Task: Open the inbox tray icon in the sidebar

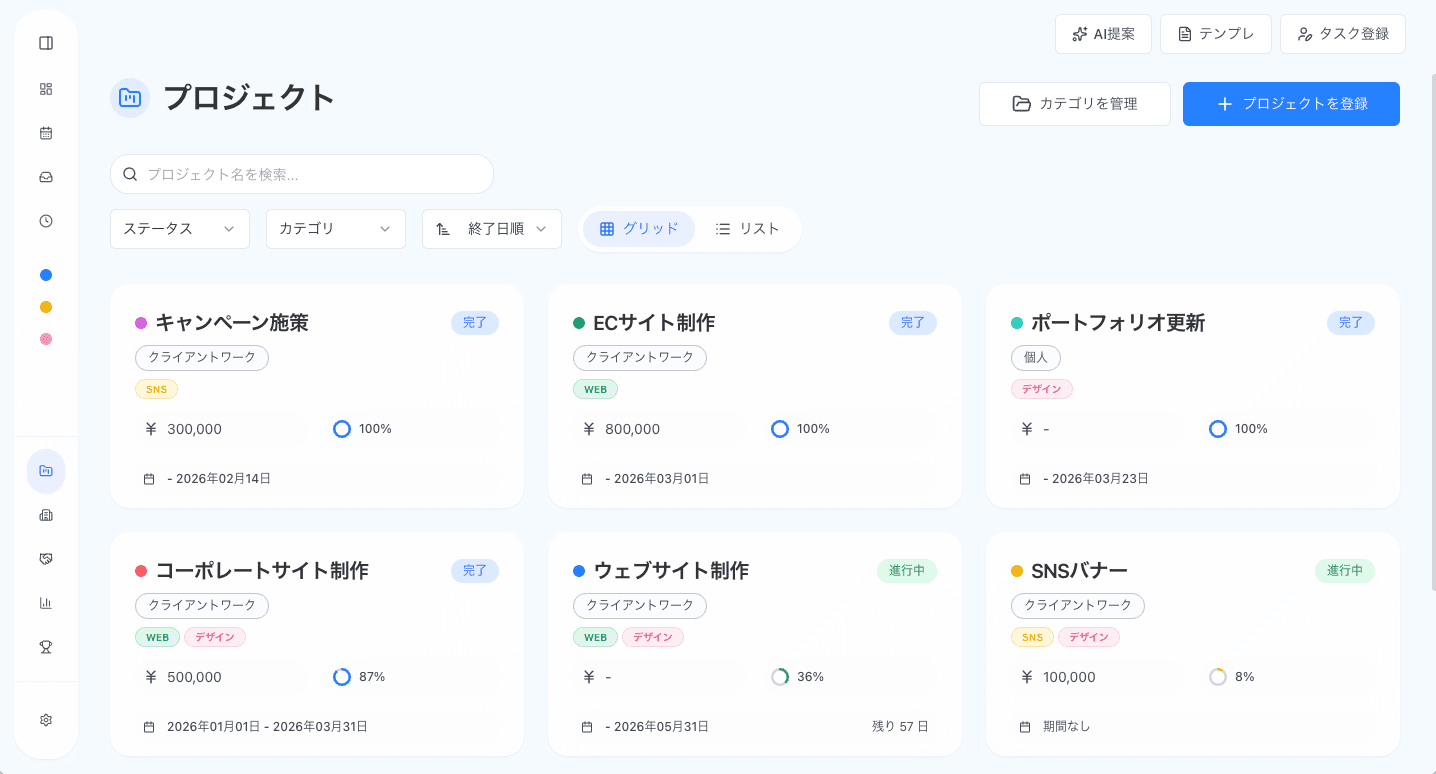Action: (45, 177)
